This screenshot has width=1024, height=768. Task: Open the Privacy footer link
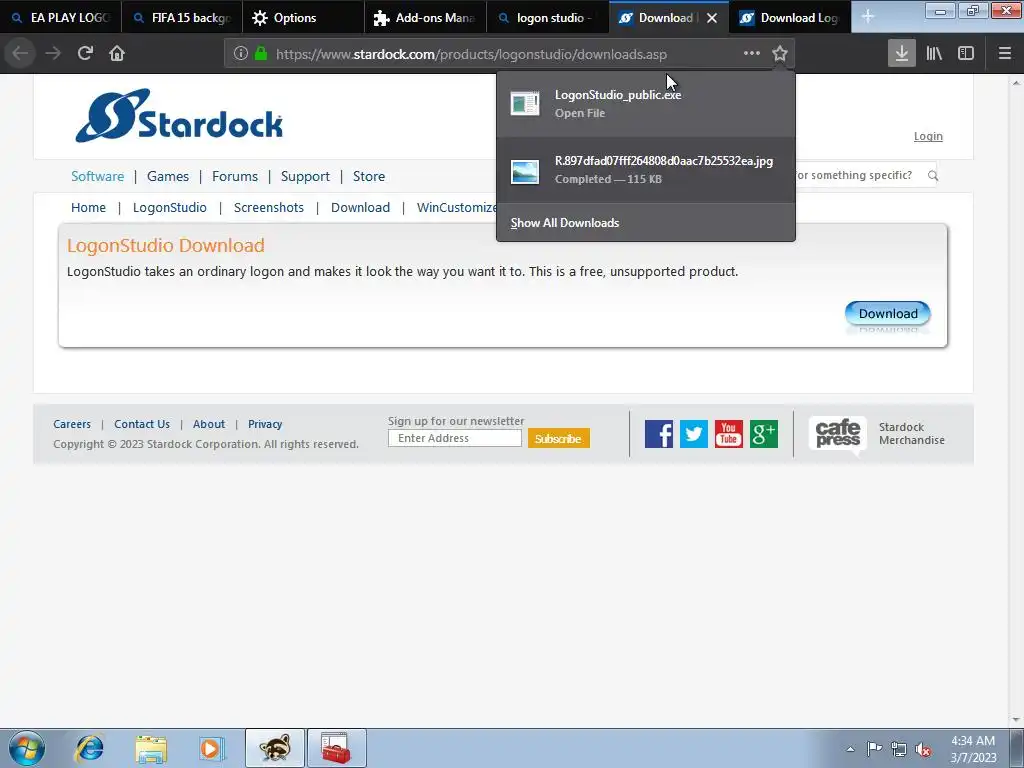[x=265, y=424]
